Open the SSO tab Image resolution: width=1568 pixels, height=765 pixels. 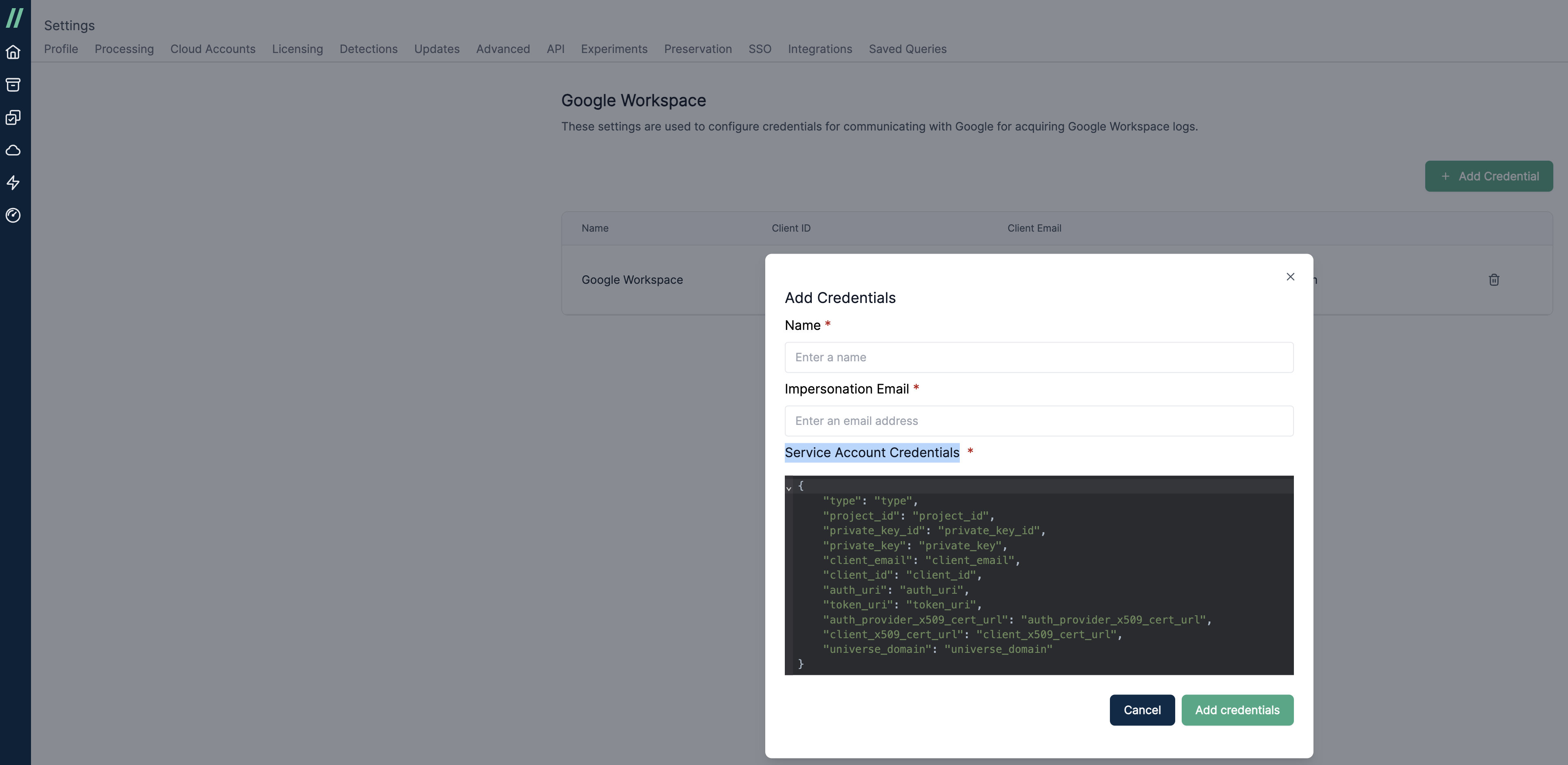coord(760,49)
